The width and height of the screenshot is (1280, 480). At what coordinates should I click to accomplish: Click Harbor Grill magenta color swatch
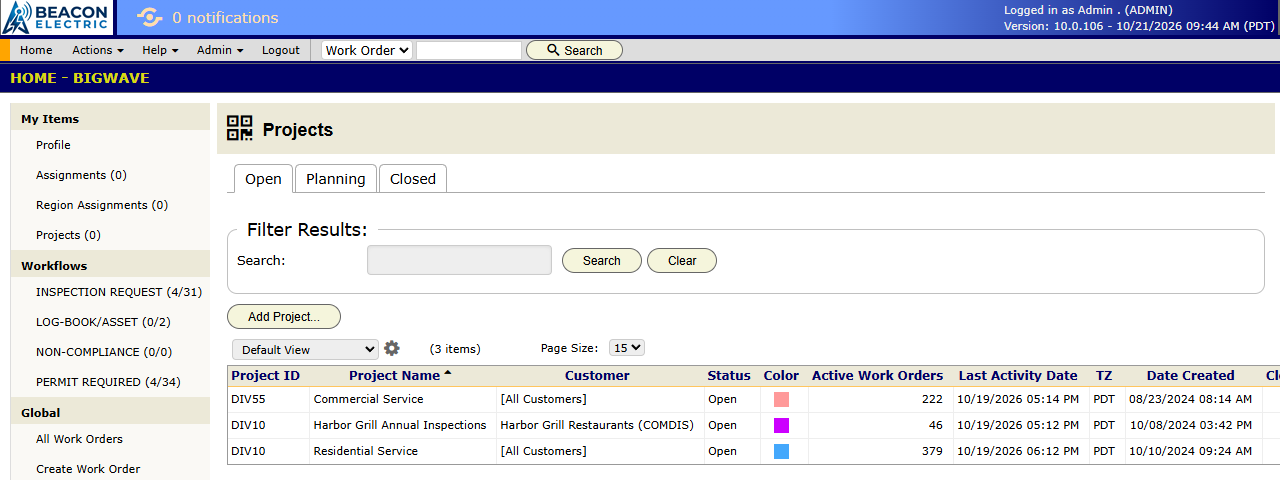tap(781, 425)
